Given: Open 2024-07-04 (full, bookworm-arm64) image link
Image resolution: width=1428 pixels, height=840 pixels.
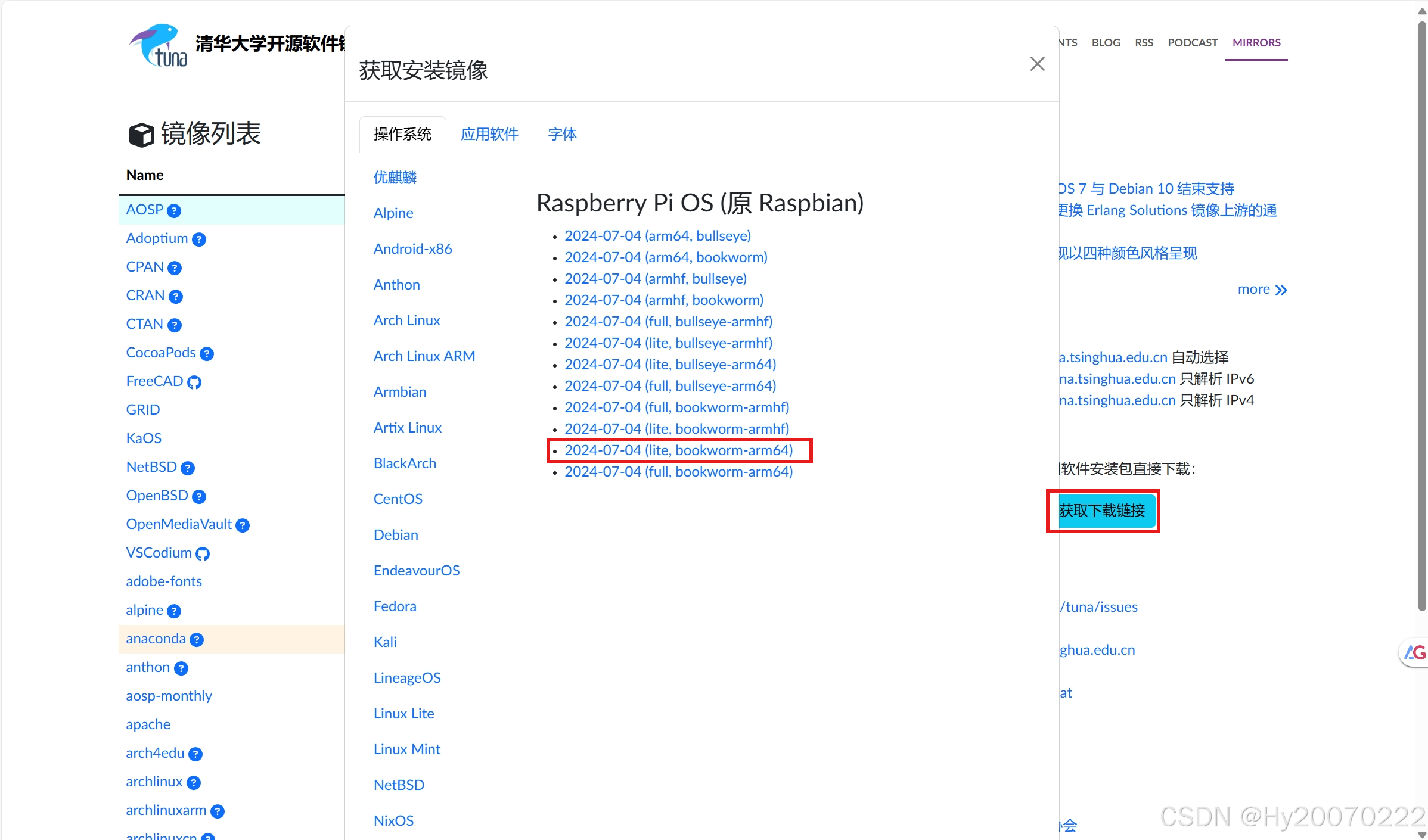Looking at the screenshot, I should pyautogui.click(x=678, y=472).
